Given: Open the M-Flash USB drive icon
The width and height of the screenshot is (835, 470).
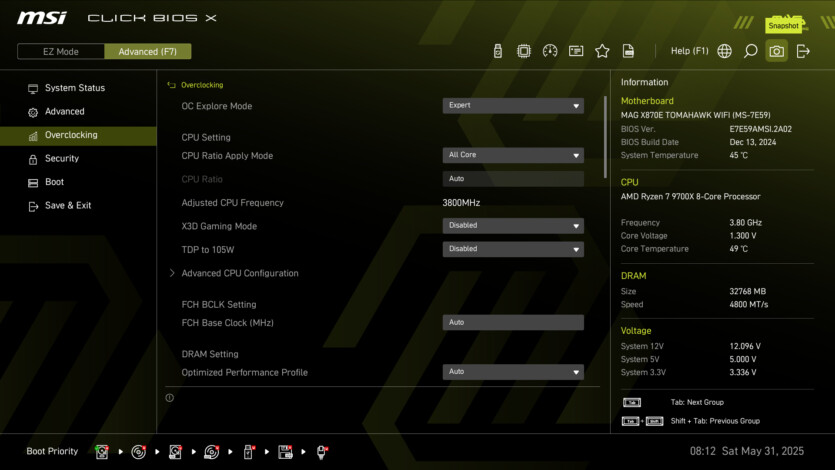Looking at the screenshot, I should 497,51.
